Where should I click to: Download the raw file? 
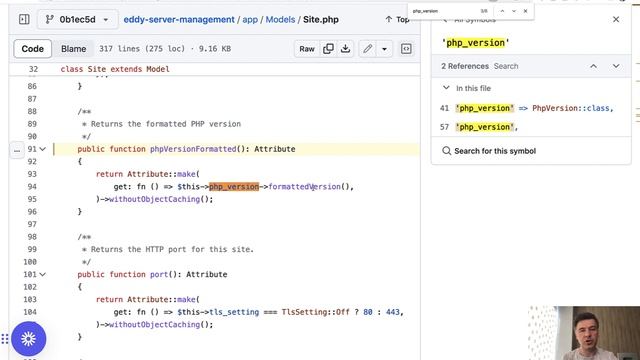[345, 49]
